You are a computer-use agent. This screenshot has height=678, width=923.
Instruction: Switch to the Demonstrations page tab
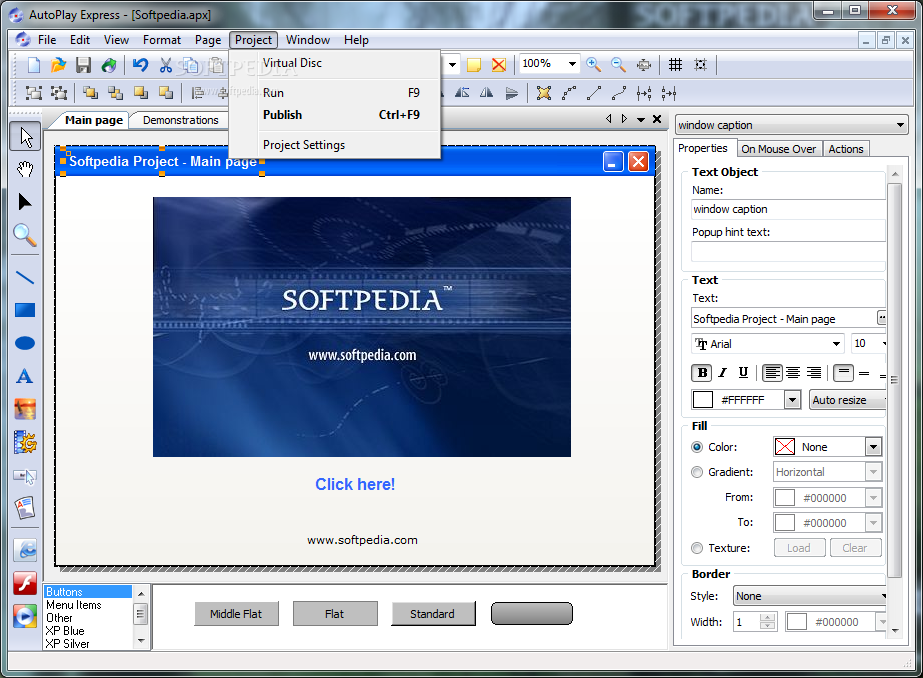(x=180, y=120)
